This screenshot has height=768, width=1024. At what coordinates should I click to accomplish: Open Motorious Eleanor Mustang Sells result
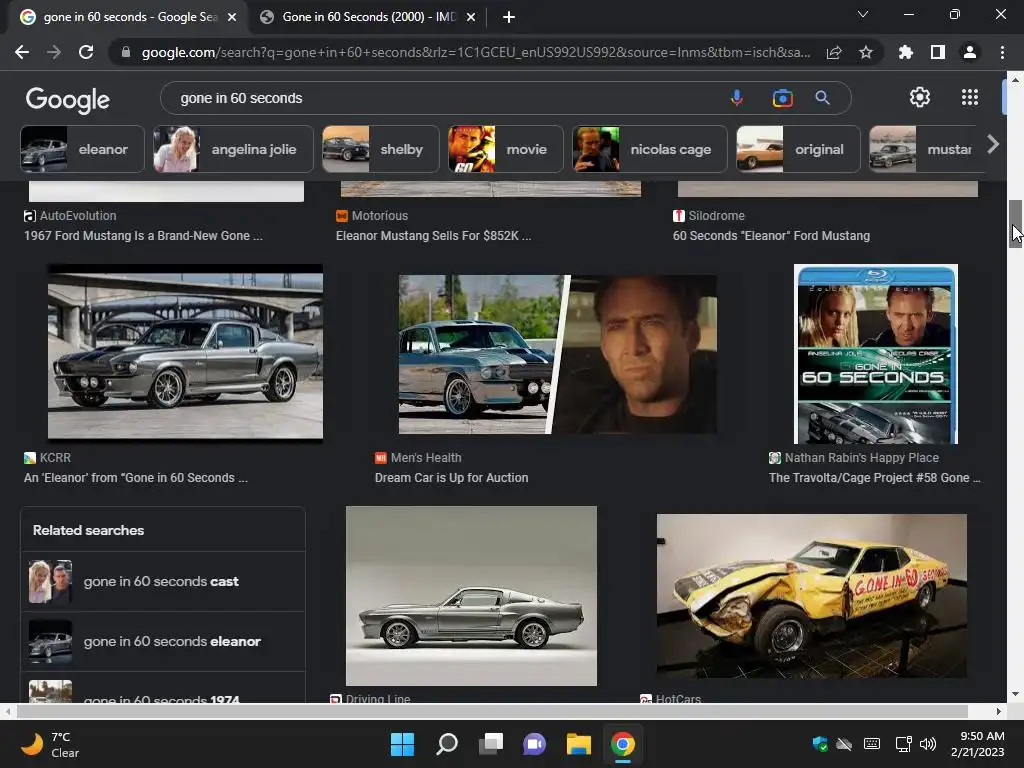click(434, 236)
